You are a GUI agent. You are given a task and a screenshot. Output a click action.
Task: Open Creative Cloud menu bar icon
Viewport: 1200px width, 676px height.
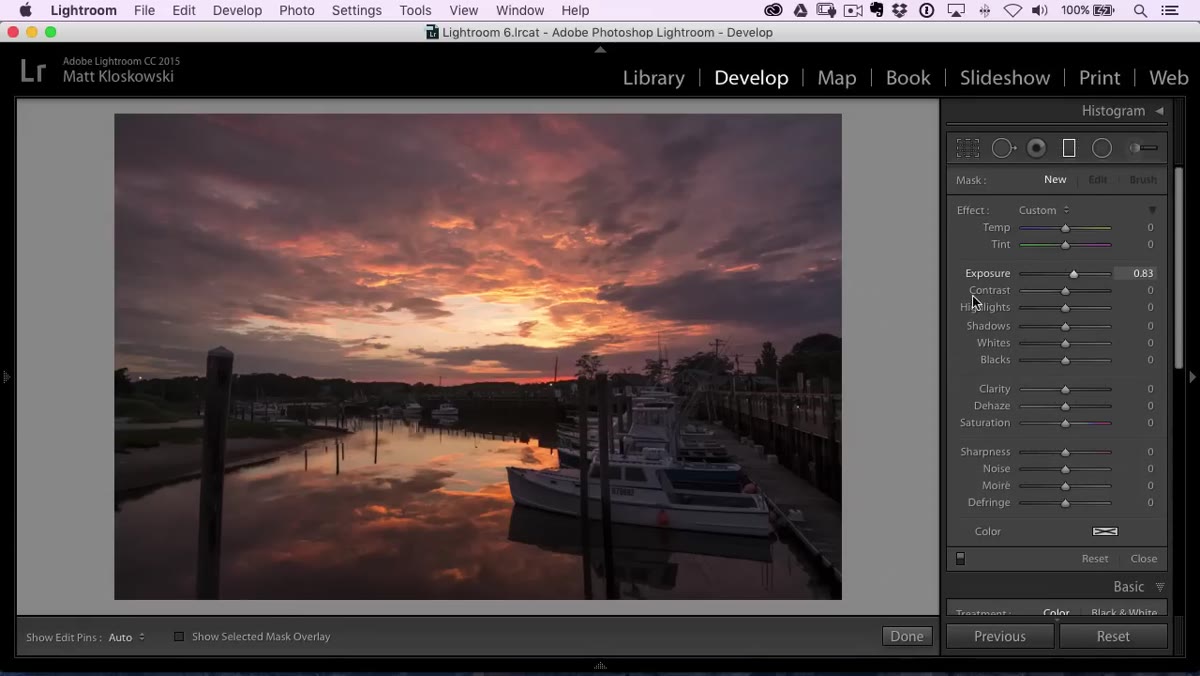773,10
